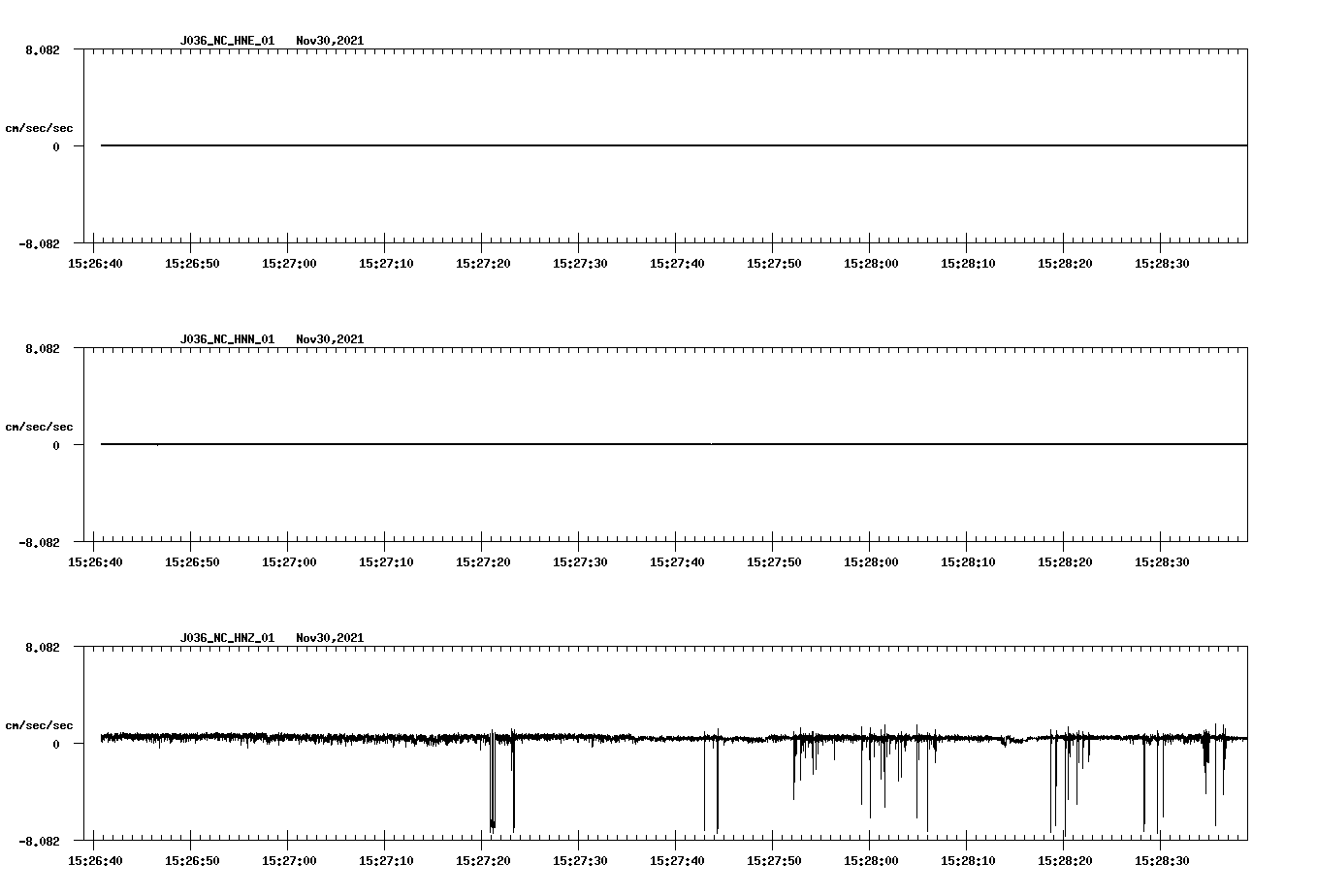
Task: Click the -8.082 axis value on HNE plot
Action: [x=39, y=243]
